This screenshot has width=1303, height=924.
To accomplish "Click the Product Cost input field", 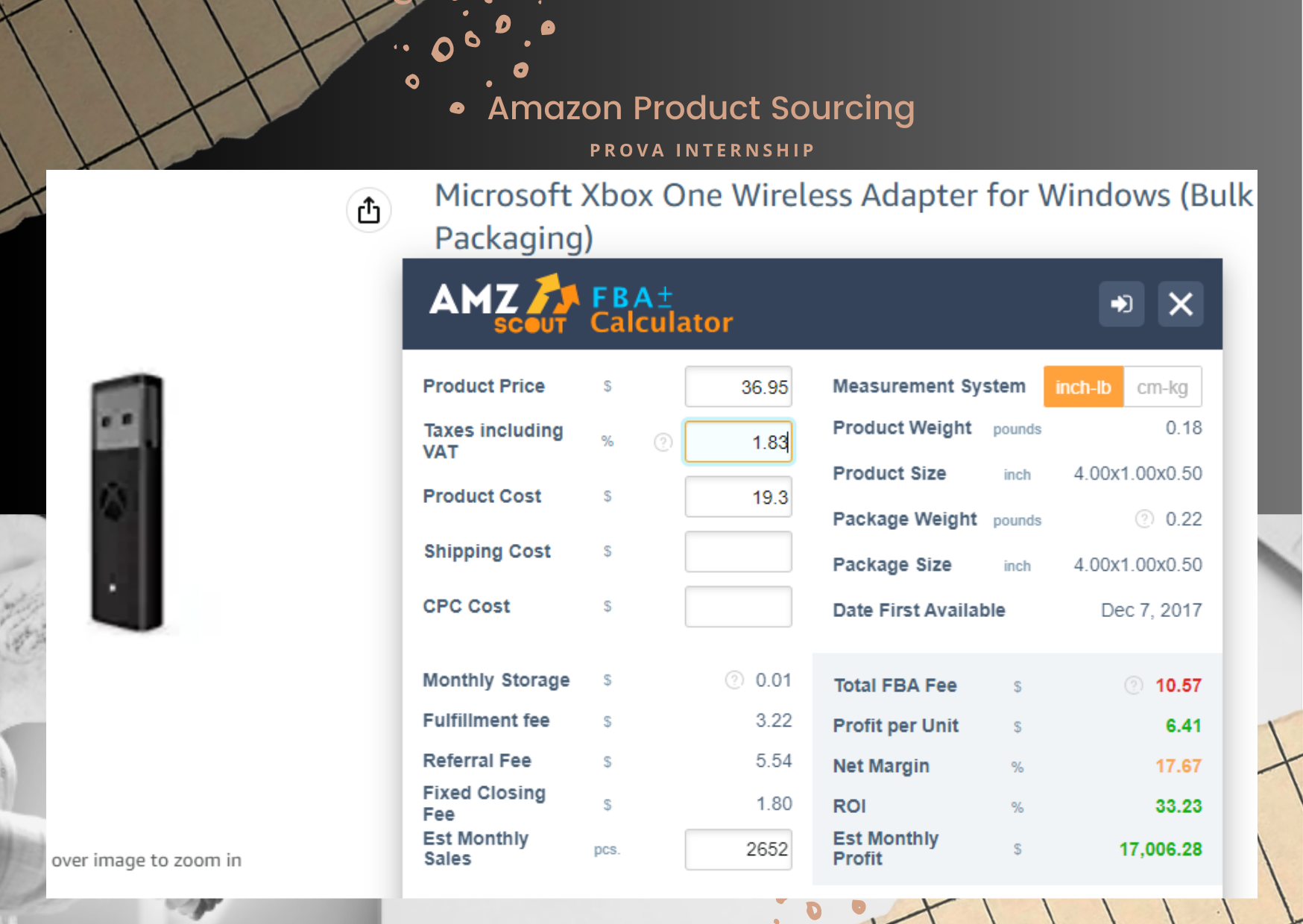I will coord(738,497).
